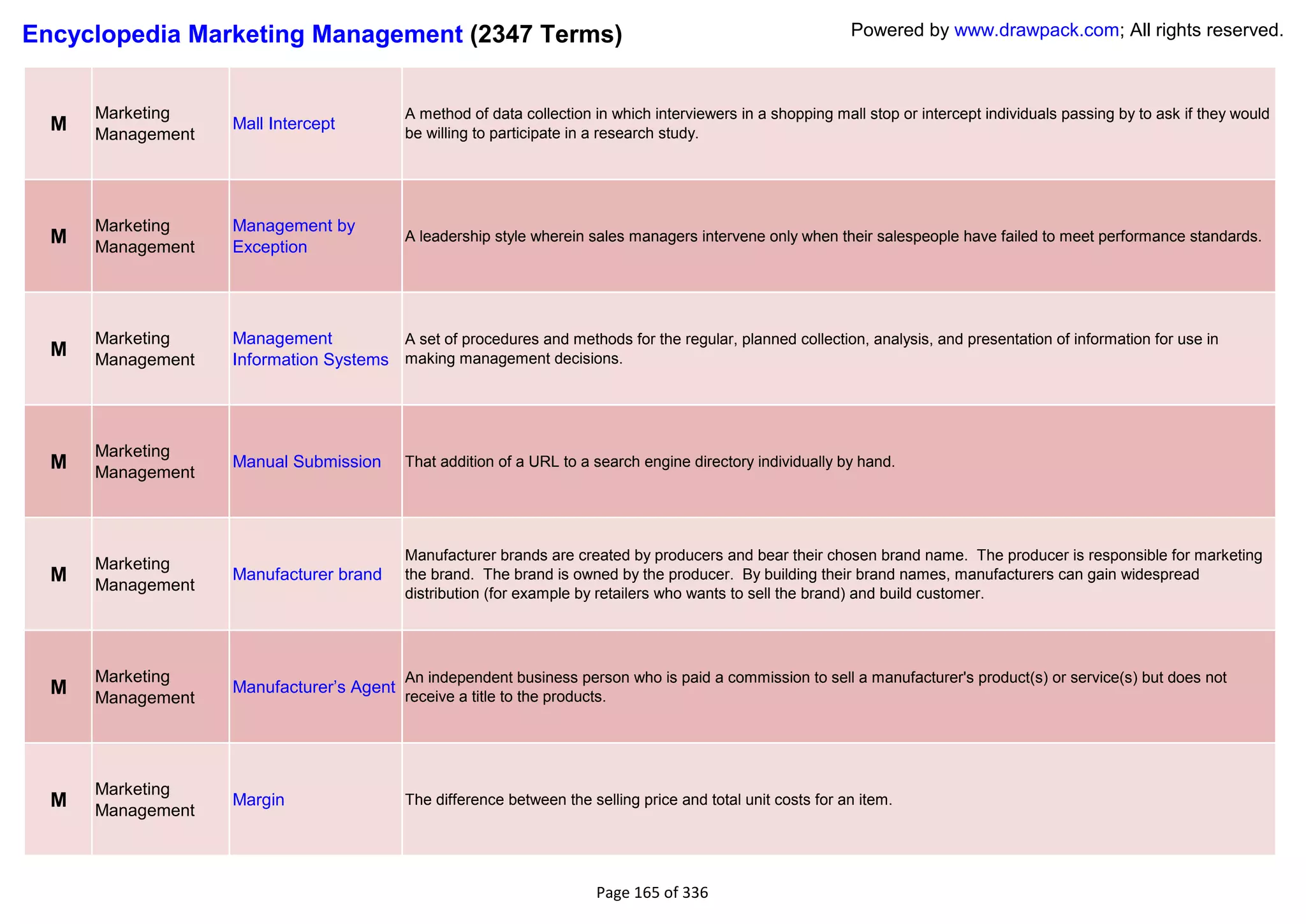Image resolution: width=1306 pixels, height=924 pixels.
Task: Open the Mall Intercept term
Action: (x=283, y=124)
